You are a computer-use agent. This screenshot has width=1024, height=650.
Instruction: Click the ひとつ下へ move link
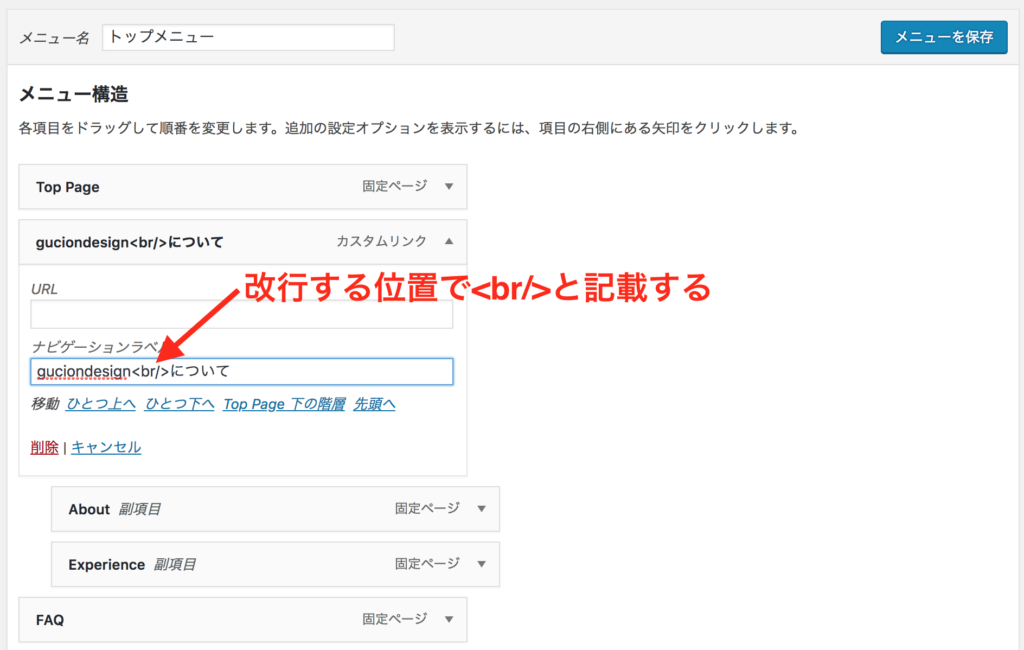pos(180,404)
